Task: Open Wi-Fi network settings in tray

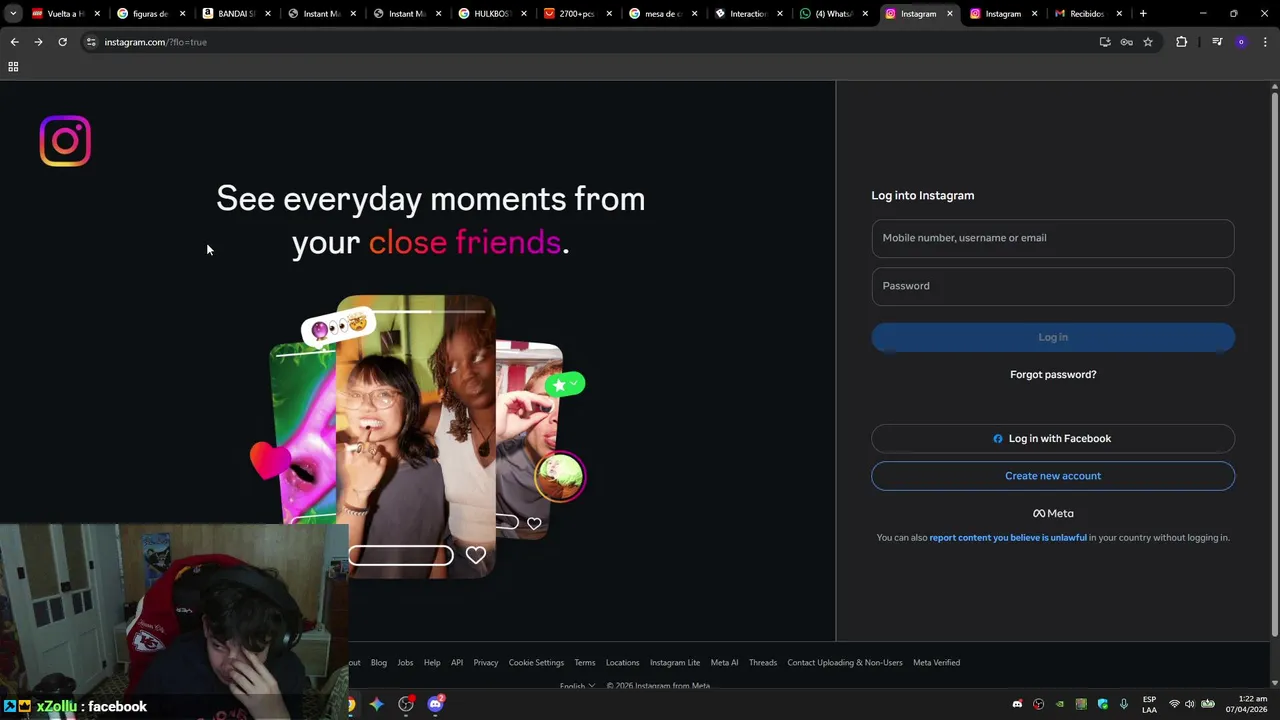Action: (1174, 704)
